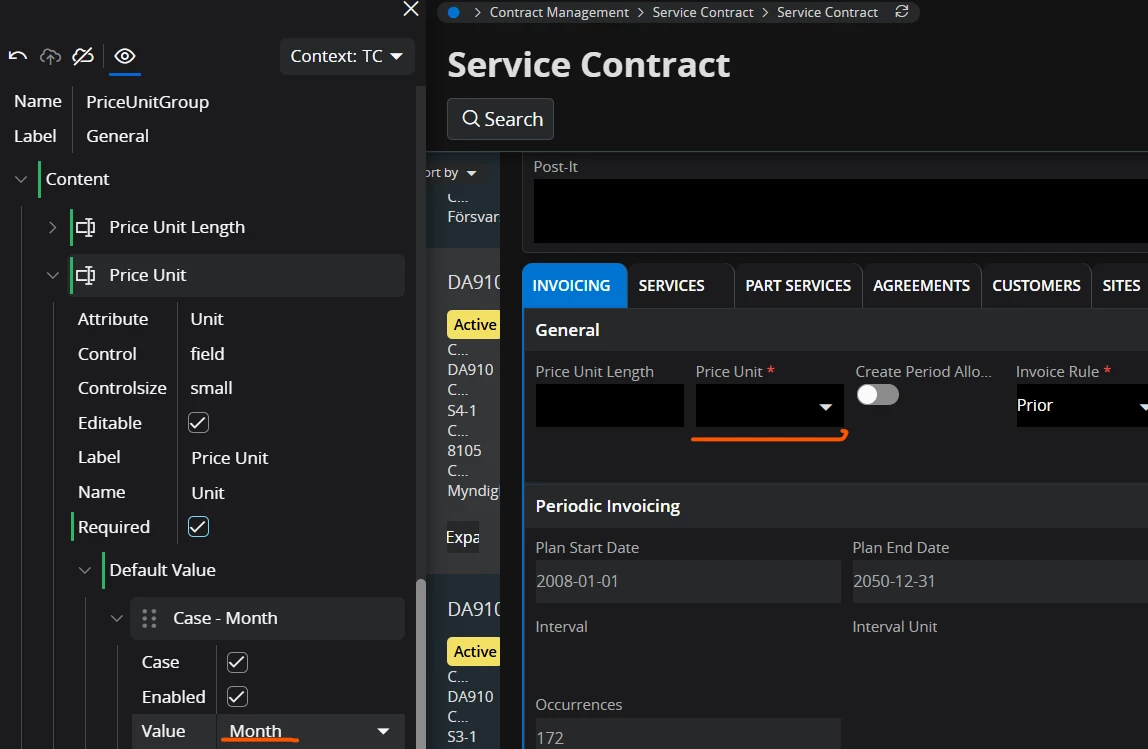Toggle the Editable checkbox
Image resolution: width=1148 pixels, height=749 pixels.
[x=199, y=423]
